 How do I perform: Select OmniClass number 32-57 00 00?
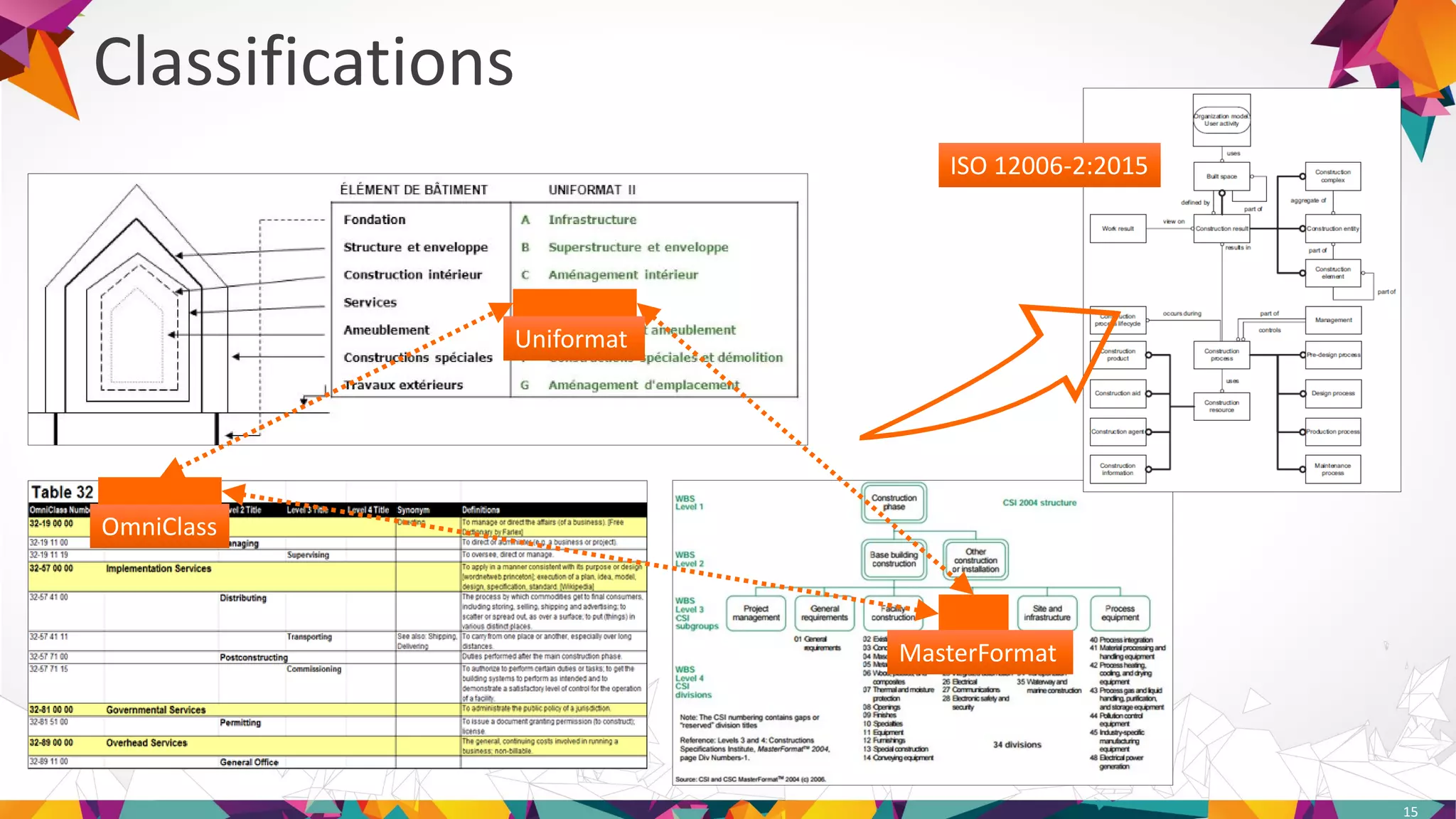pyautogui.click(x=51, y=569)
